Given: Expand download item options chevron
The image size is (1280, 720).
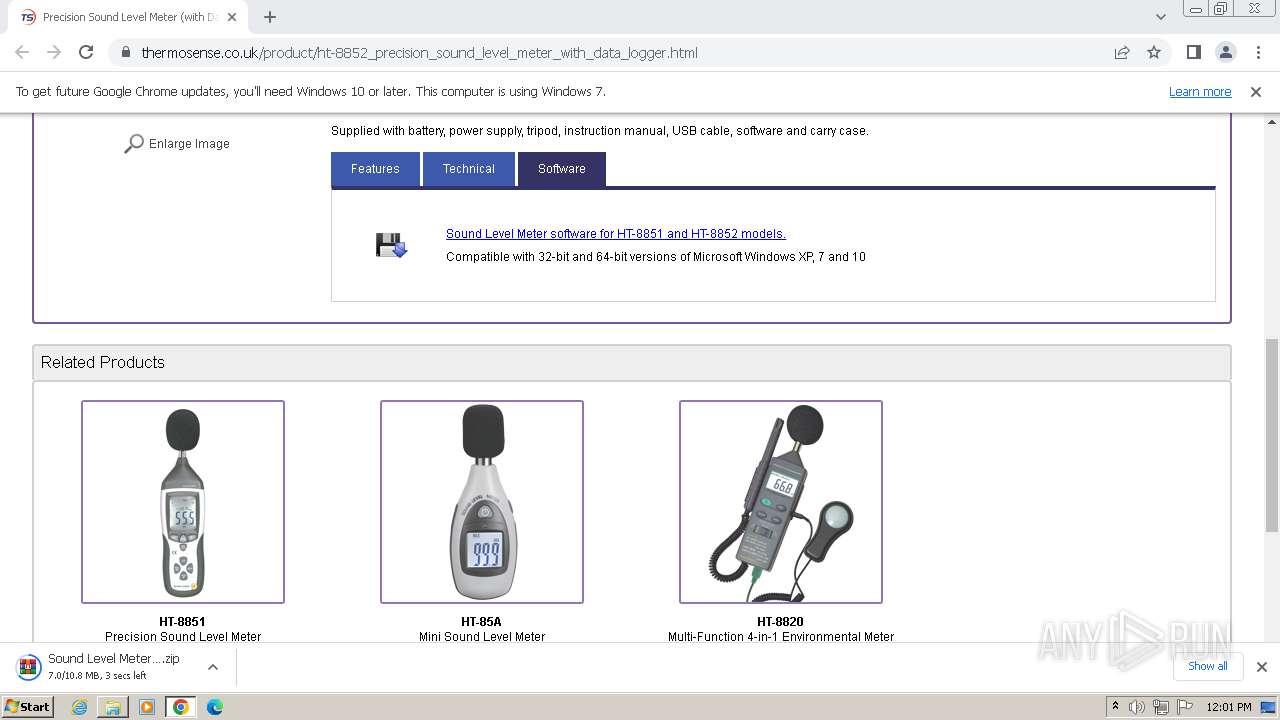Looking at the screenshot, I should pyautogui.click(x=213, y=666).
